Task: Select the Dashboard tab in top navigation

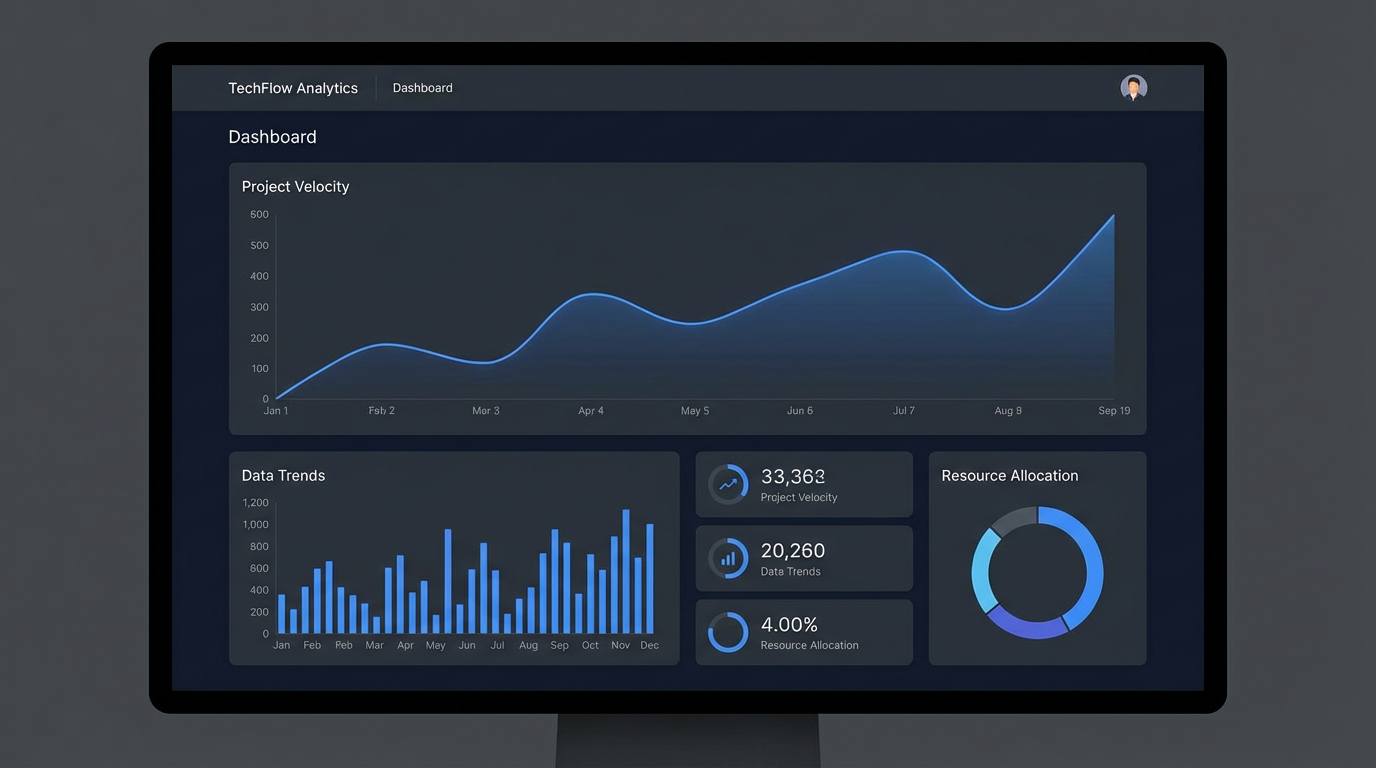Action: click(x=422, y=88)
